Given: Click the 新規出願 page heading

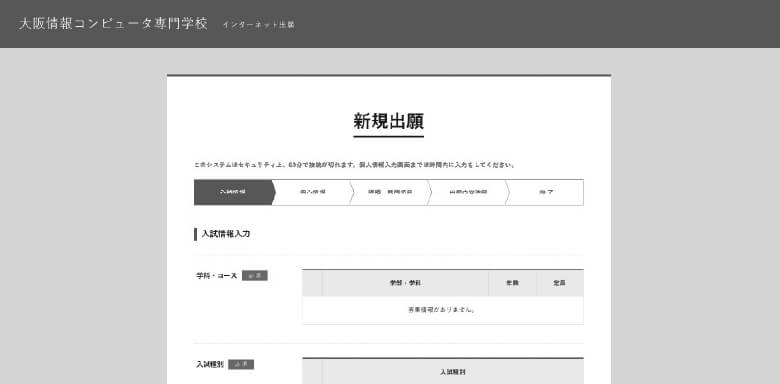Looking at the screenshot, I should tap(389, 121).
